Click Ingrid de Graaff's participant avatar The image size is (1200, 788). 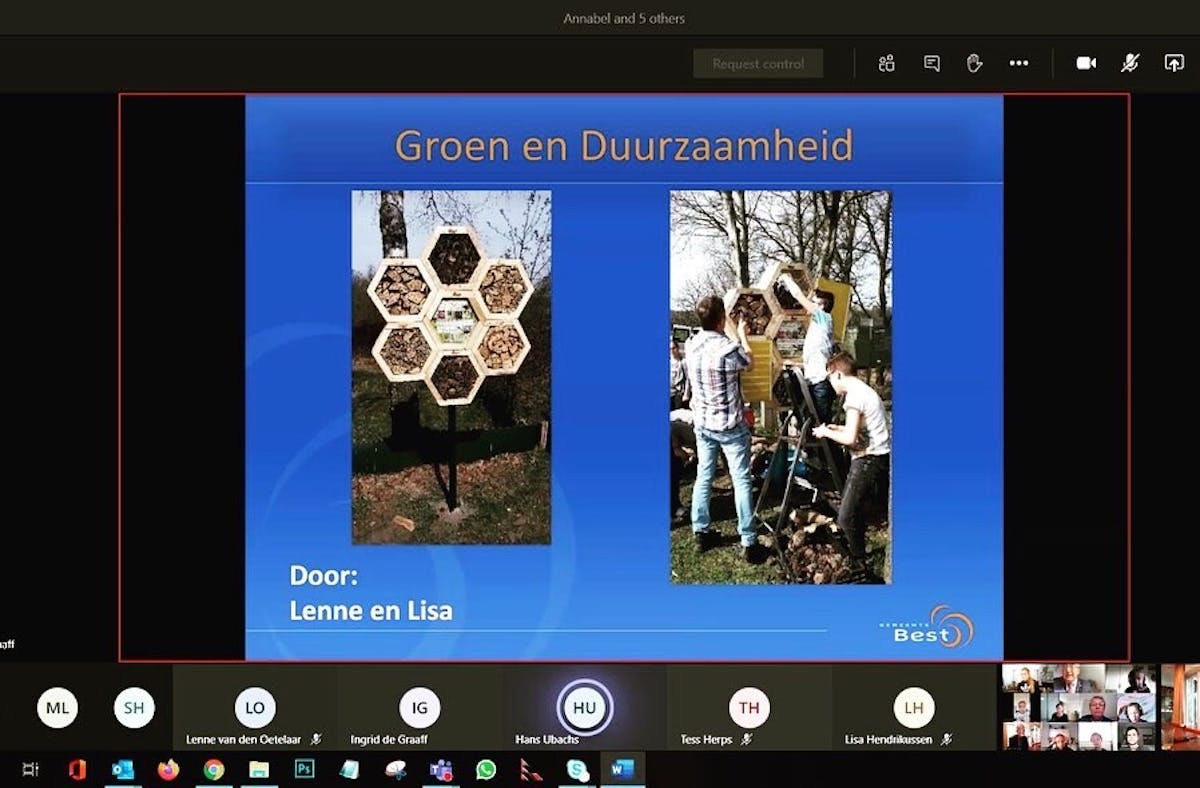click(x=419, y=707)
